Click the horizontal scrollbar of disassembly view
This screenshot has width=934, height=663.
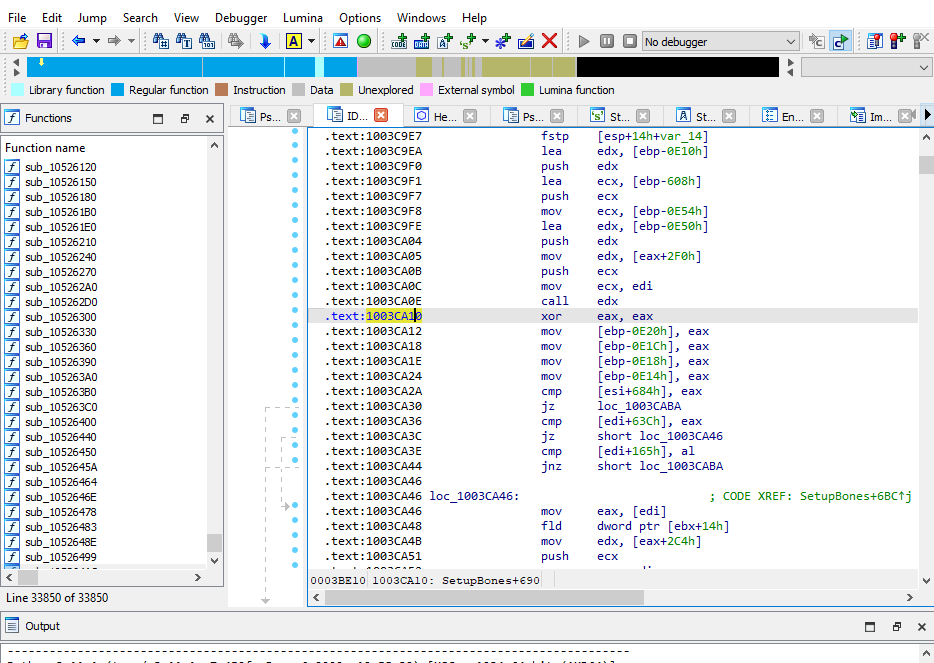click(x=484, y=597)
